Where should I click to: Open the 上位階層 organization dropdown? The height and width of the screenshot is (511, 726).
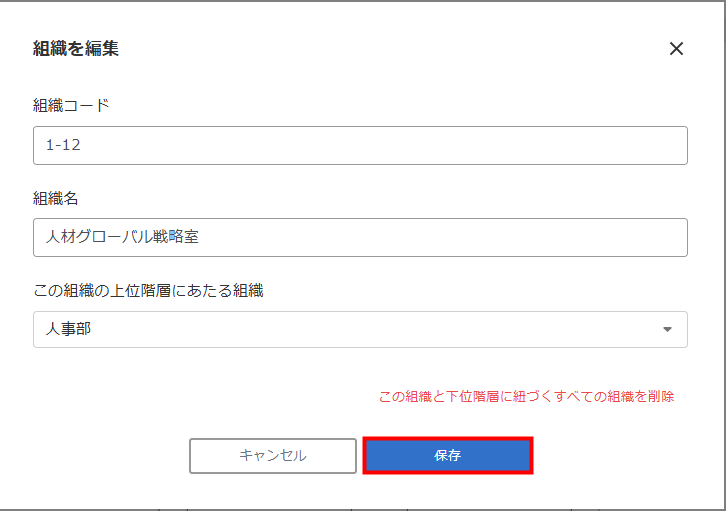pos(360,329)
